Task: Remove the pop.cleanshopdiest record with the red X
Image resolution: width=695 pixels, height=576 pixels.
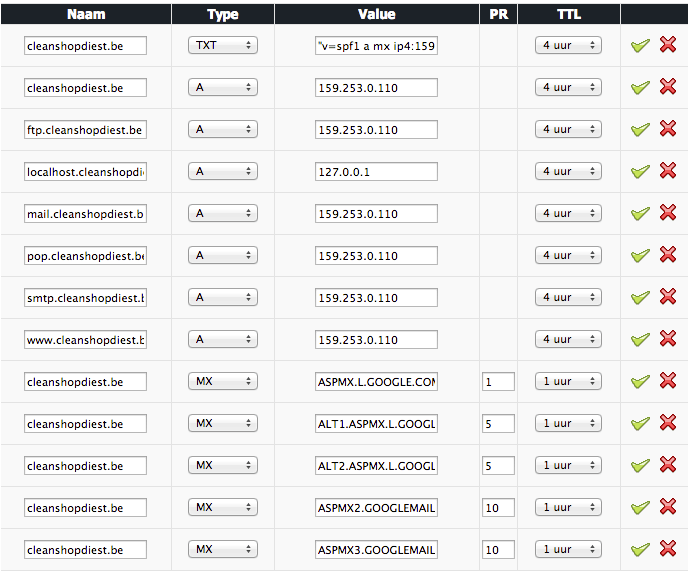Action: 668,254
